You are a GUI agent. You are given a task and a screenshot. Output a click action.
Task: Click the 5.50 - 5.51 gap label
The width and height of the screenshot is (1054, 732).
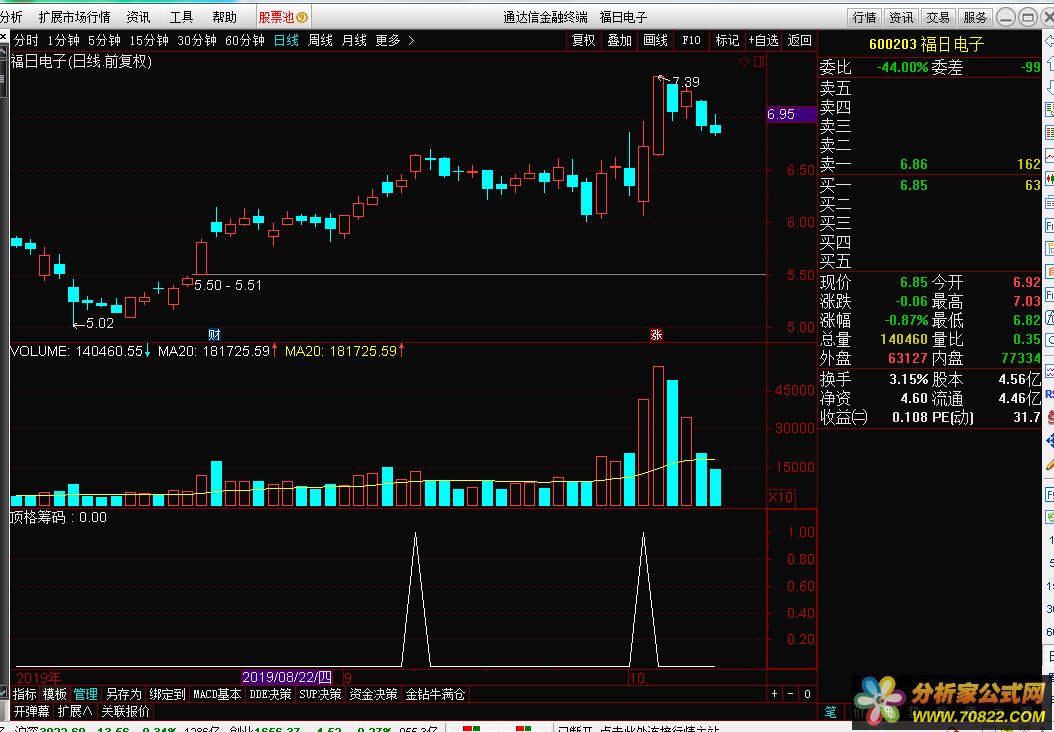click(x=228, y=285)
